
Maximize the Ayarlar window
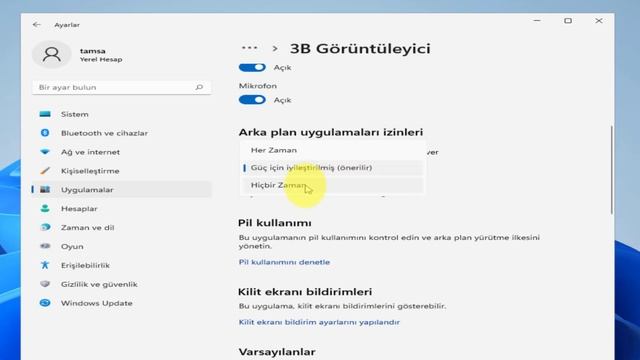(x=568, y=20)
